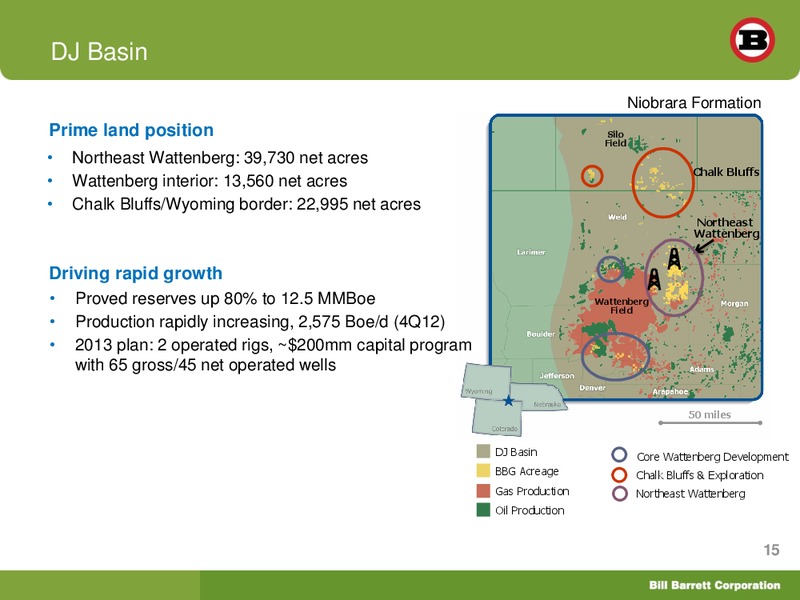Click the blue star on the state inset map
The width and height of the screenshot is (800, 600).
point(508,401)
